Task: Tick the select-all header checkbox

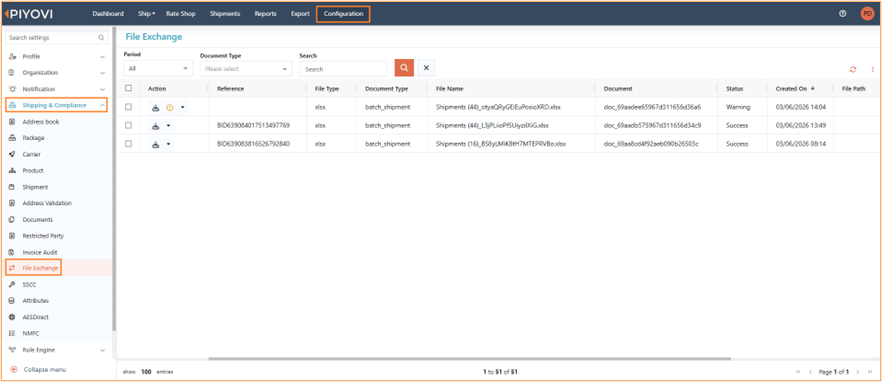Action: pyautogui.click(x=128, y=88)
